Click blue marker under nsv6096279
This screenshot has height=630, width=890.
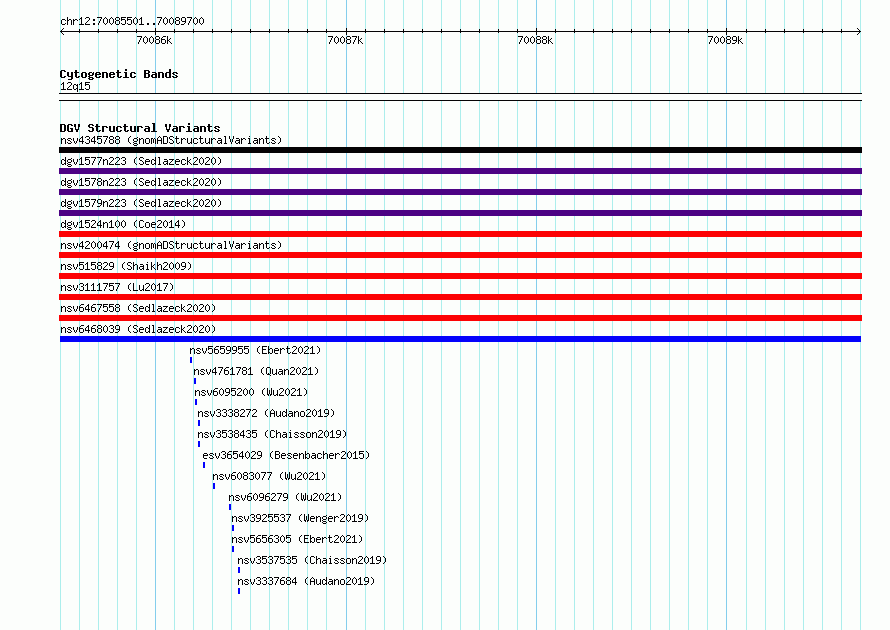230,507
